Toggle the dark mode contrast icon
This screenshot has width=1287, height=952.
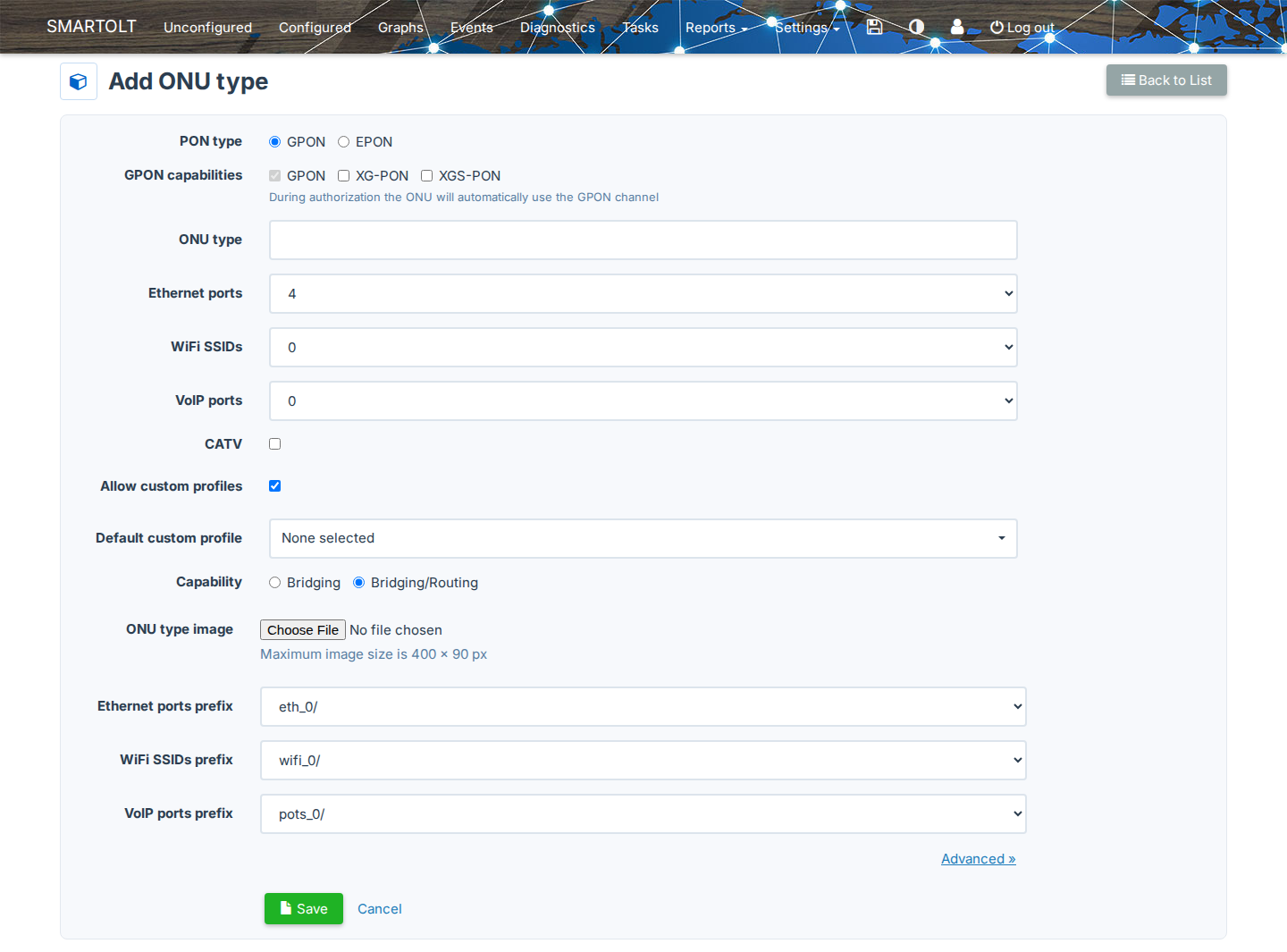pyautogui.click(x=916, y=27)
